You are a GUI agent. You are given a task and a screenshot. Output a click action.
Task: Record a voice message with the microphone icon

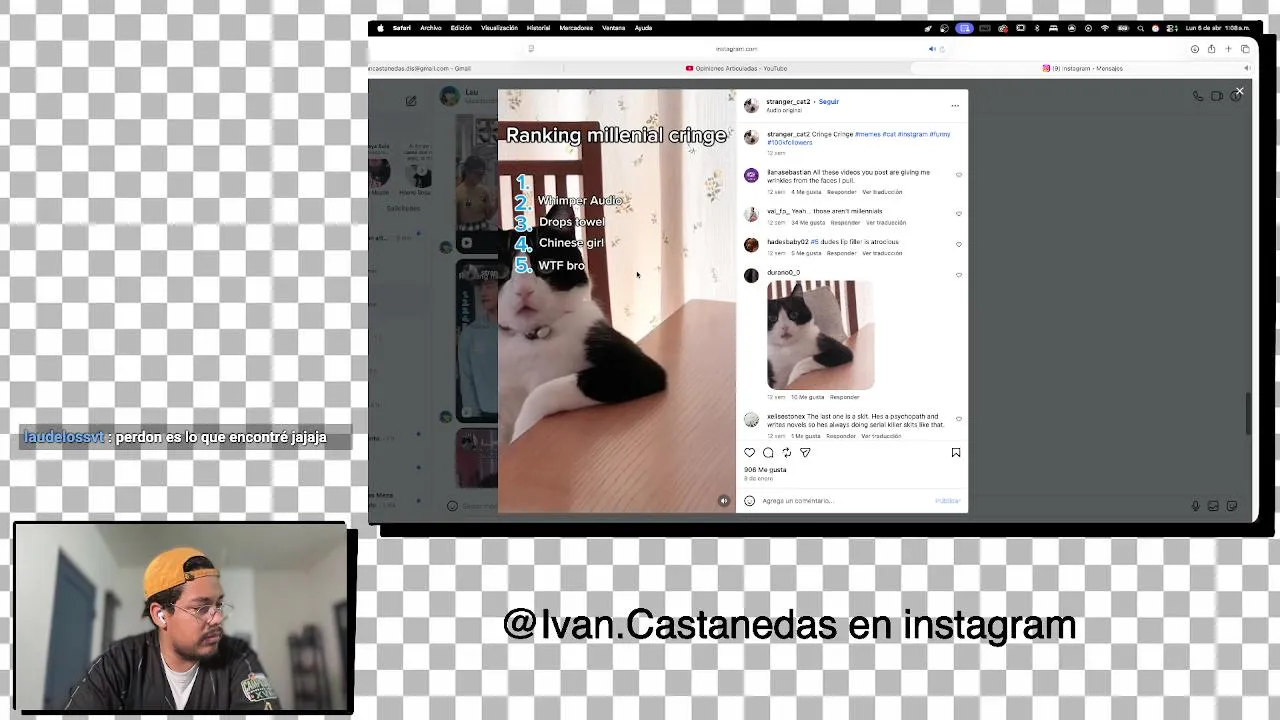[1195, 506]
